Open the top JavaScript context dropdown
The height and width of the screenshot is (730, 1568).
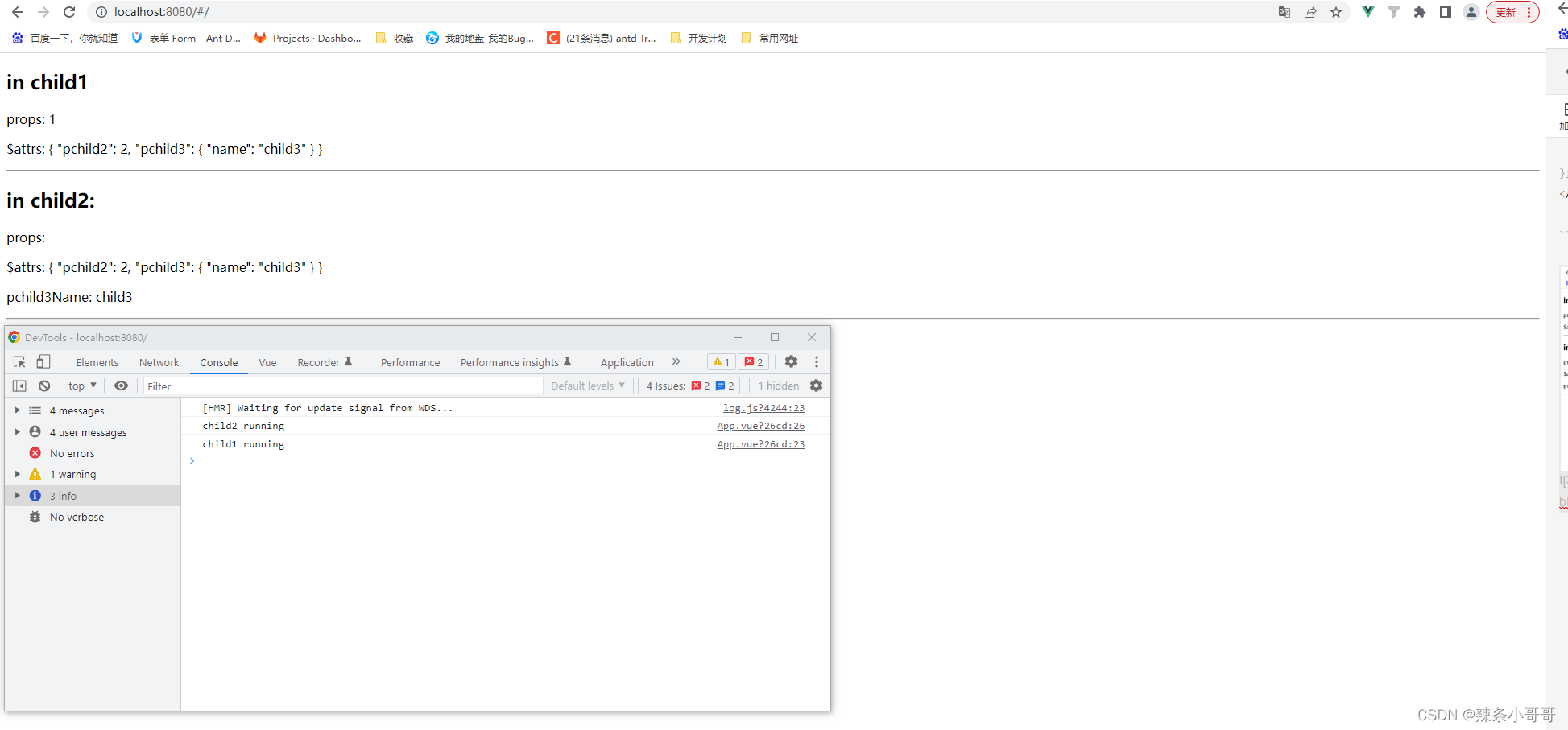tap(82, 386)
